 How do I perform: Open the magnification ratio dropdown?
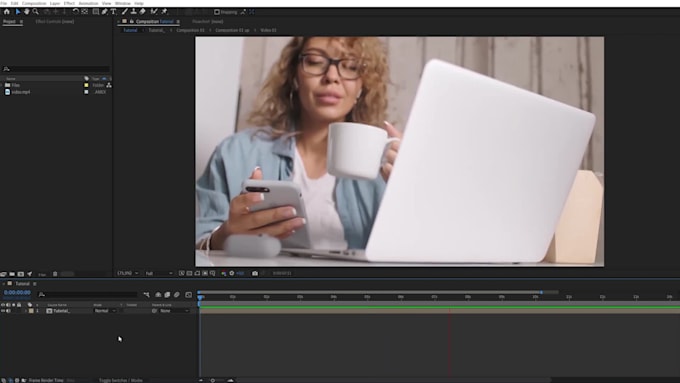point(128,273)
